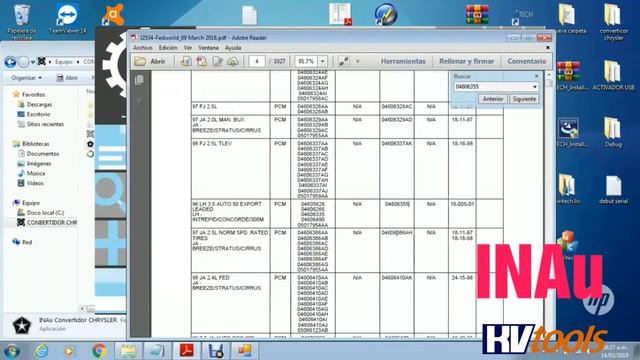640x360 pixels.
Task: Click the cloud upload icon in toolbar
Action: pyautogui.click(x=233, y=61)
